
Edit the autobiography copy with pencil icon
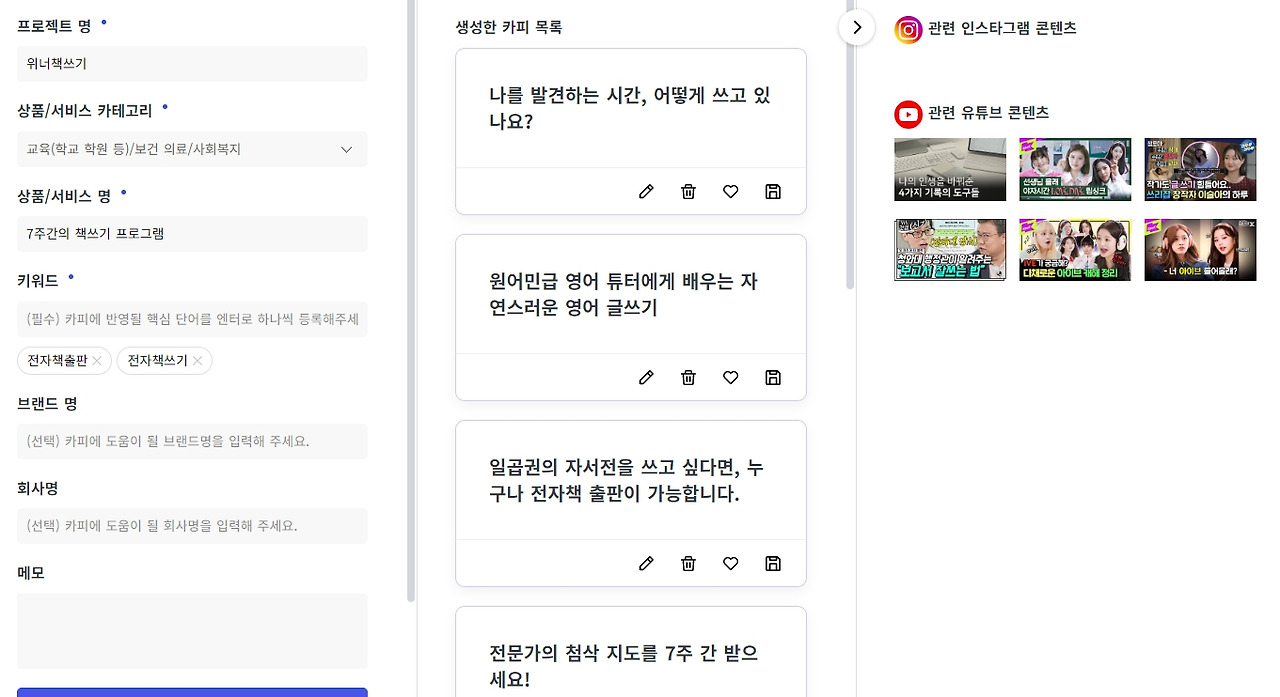[x=646, y=563]
